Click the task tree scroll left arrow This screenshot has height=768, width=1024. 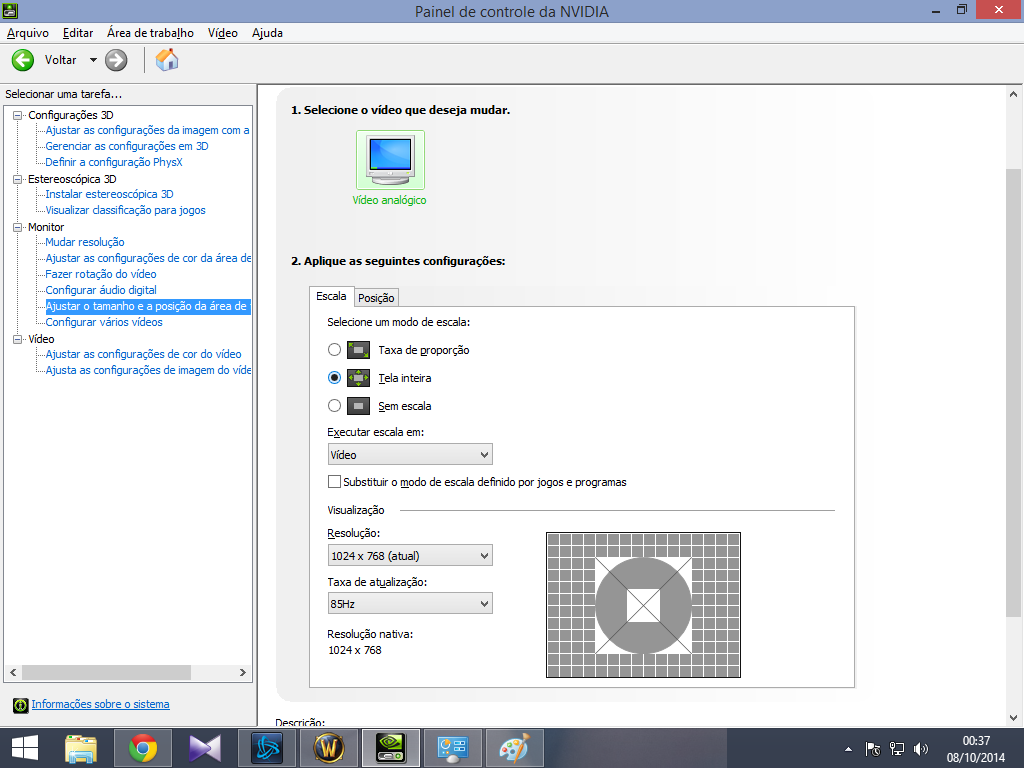(x=13, y=672)
